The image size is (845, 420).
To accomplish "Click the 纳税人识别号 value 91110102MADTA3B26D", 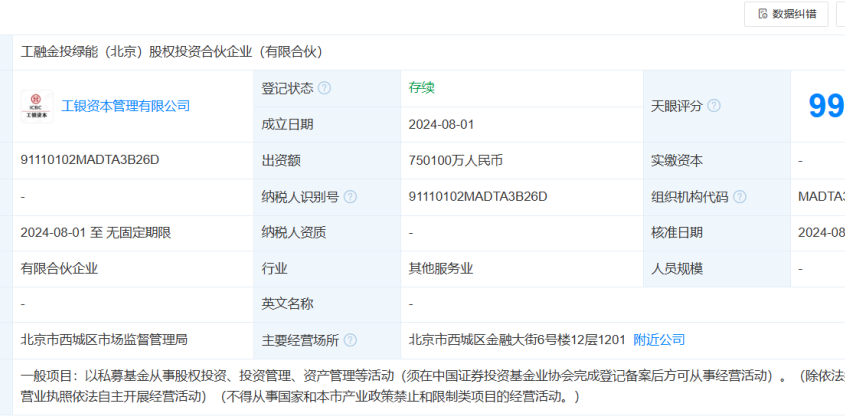I will (478, 197).
